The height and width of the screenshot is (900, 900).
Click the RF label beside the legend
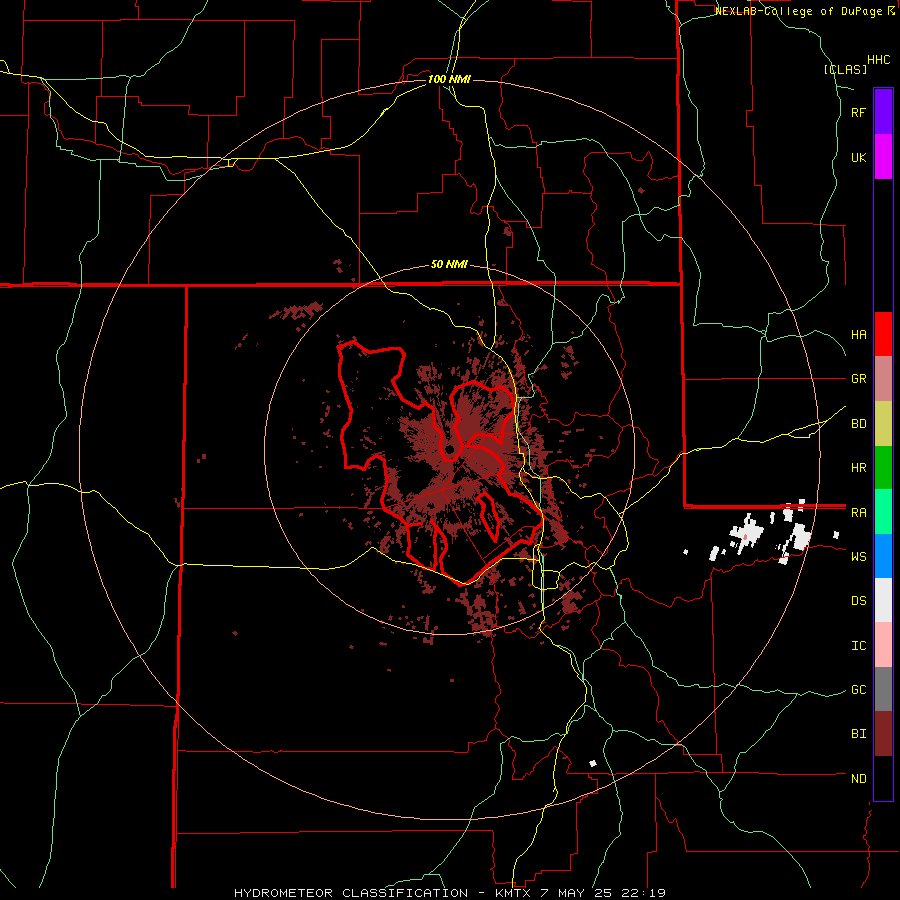(858, 112)
